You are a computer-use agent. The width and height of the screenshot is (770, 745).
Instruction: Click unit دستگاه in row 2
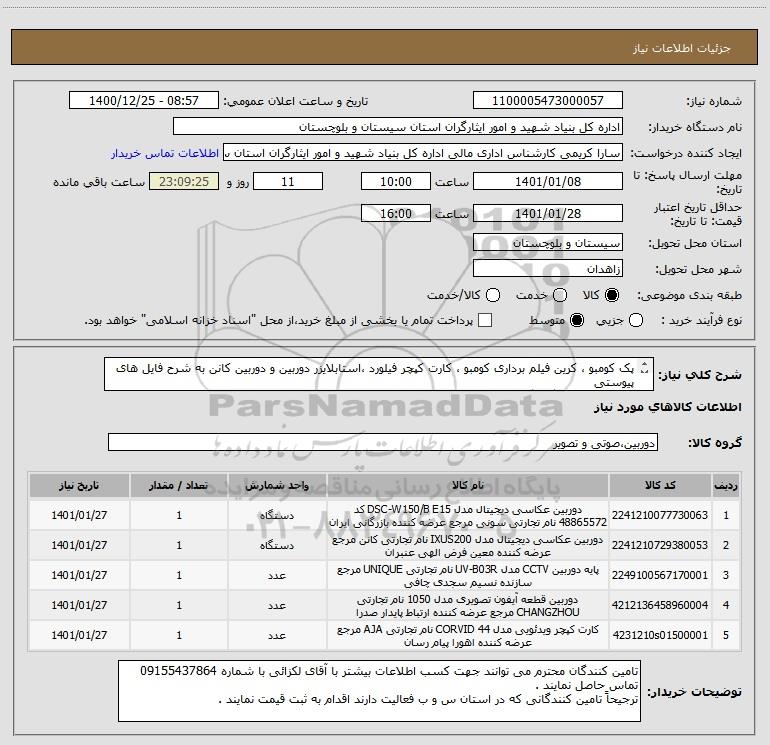(x=277, y=546)
